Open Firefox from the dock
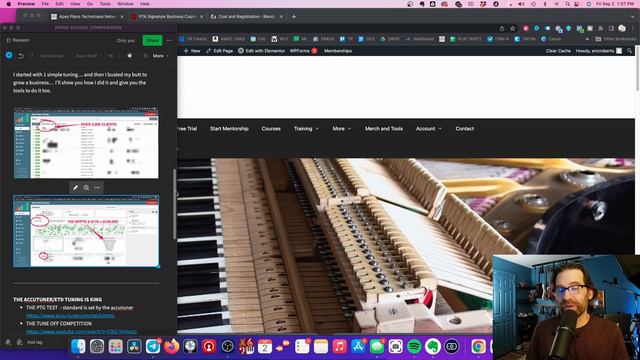The width and height of the screenshot is (640, 360). coord(171,347)
